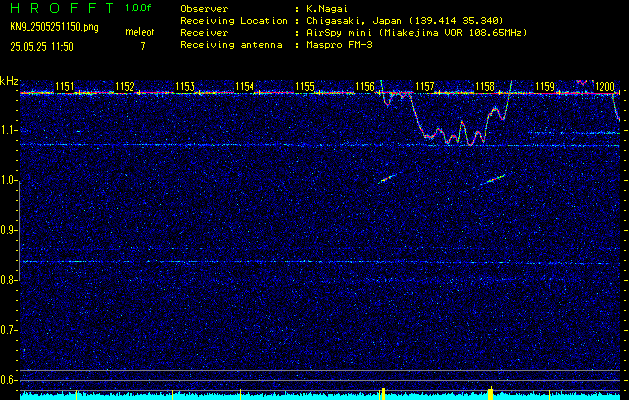
Task: Select the 1.1 kHz frequency label
Action: [x=9, y=130]
